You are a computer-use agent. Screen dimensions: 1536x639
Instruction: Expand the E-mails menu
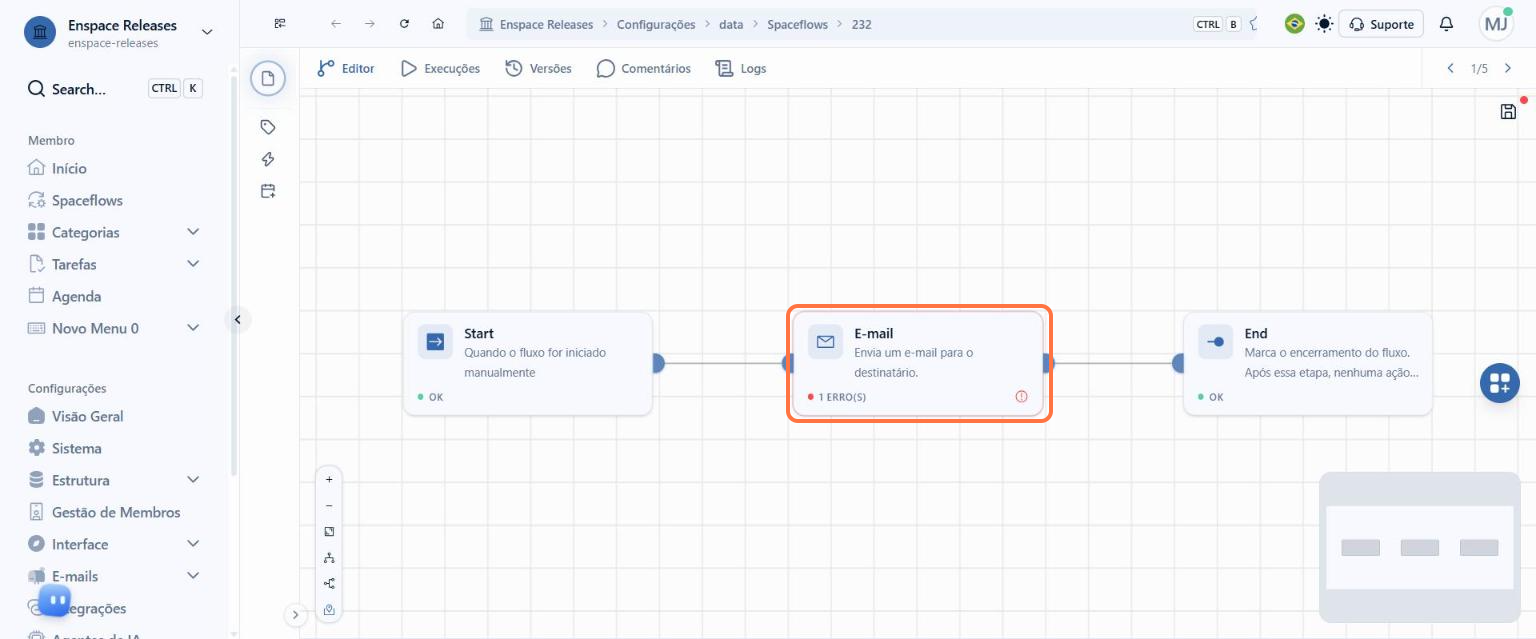coord(193,576)
